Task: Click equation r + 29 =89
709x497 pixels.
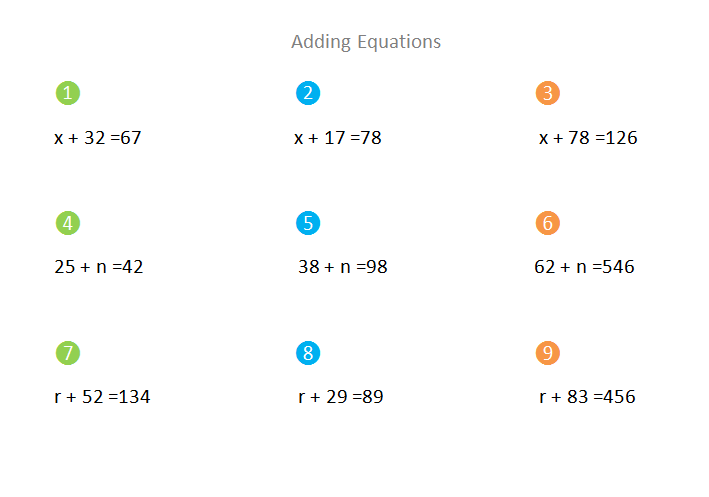Action: [x=341, y=397]
